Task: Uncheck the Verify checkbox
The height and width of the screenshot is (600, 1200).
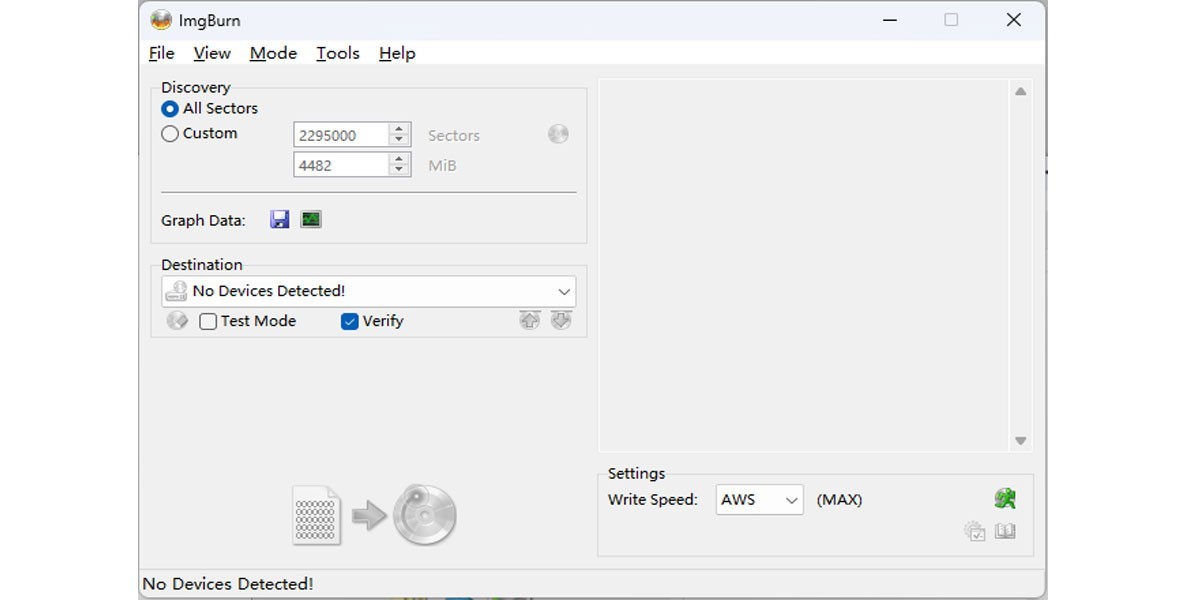Action: click(x=350, y=322)
